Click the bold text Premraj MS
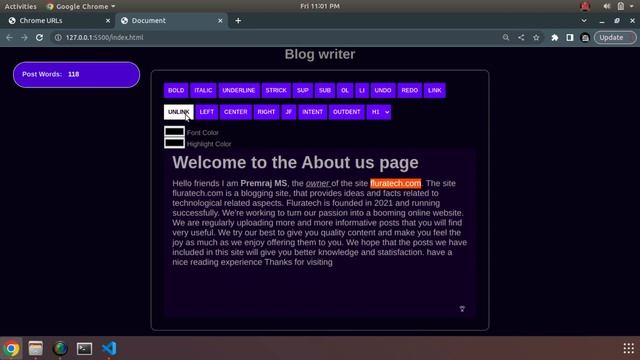This screenshot has height=360, width=640. point(264,183)
